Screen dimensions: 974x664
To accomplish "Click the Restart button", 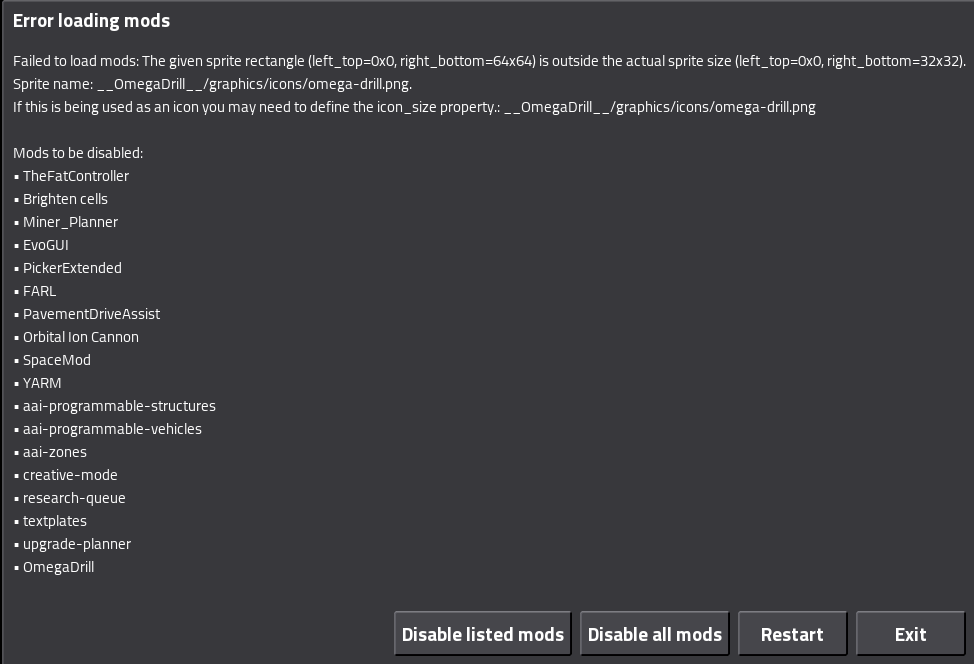I will pyautogui.click(x=793, y=634).
